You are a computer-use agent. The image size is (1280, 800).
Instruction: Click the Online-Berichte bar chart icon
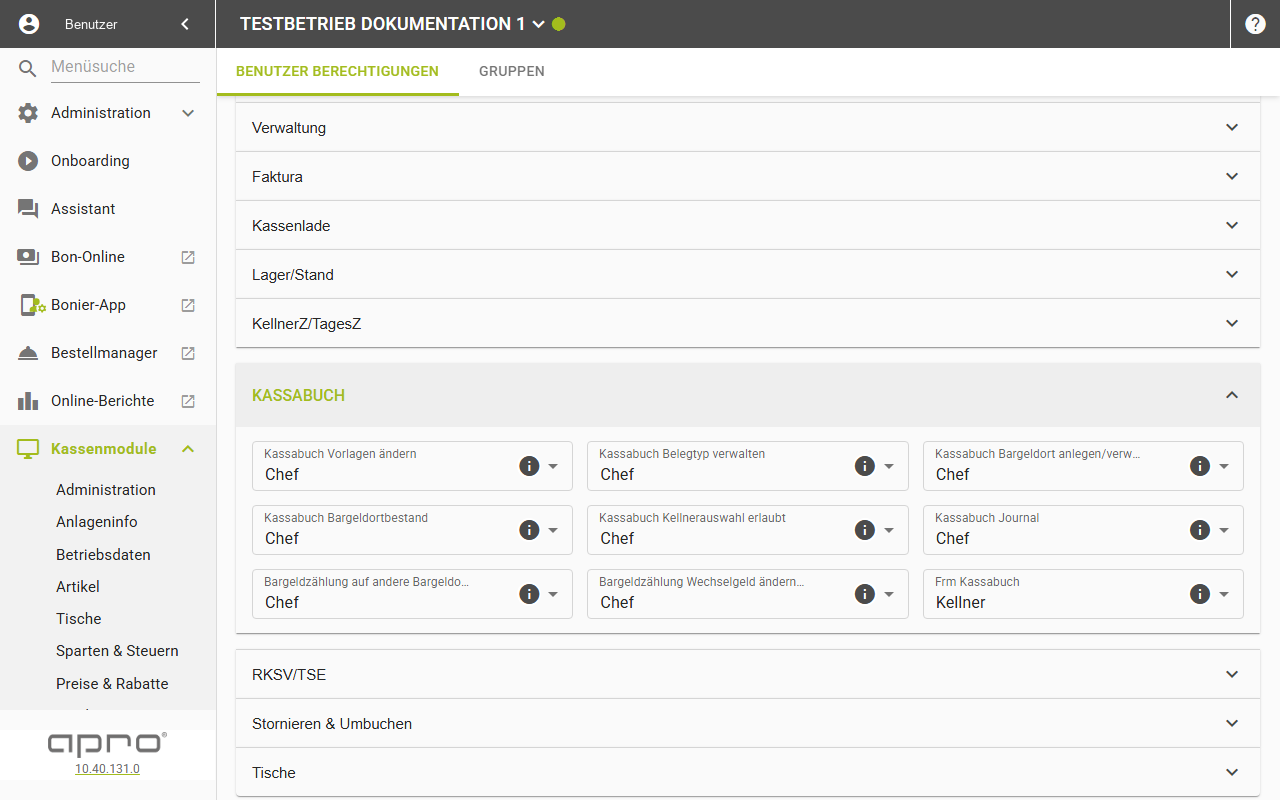click(x=28, y=401)
